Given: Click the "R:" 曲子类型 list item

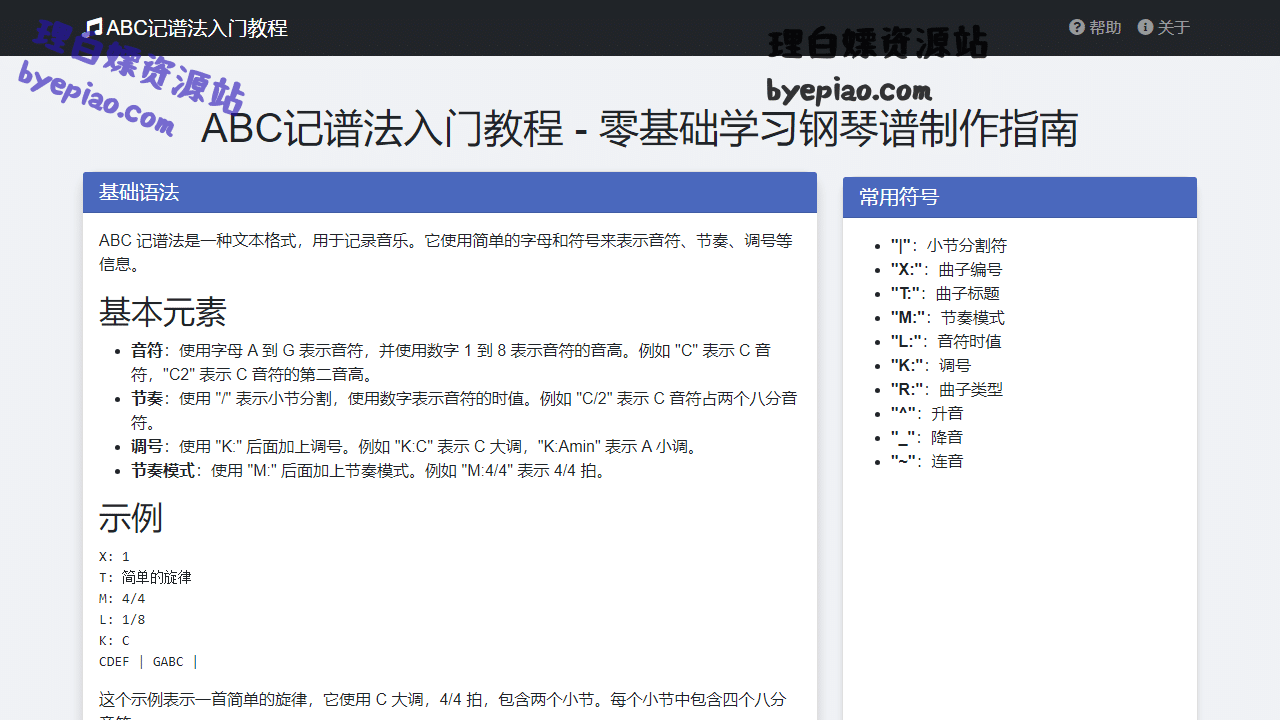Looking at the screenshot, I should [947, 389].
